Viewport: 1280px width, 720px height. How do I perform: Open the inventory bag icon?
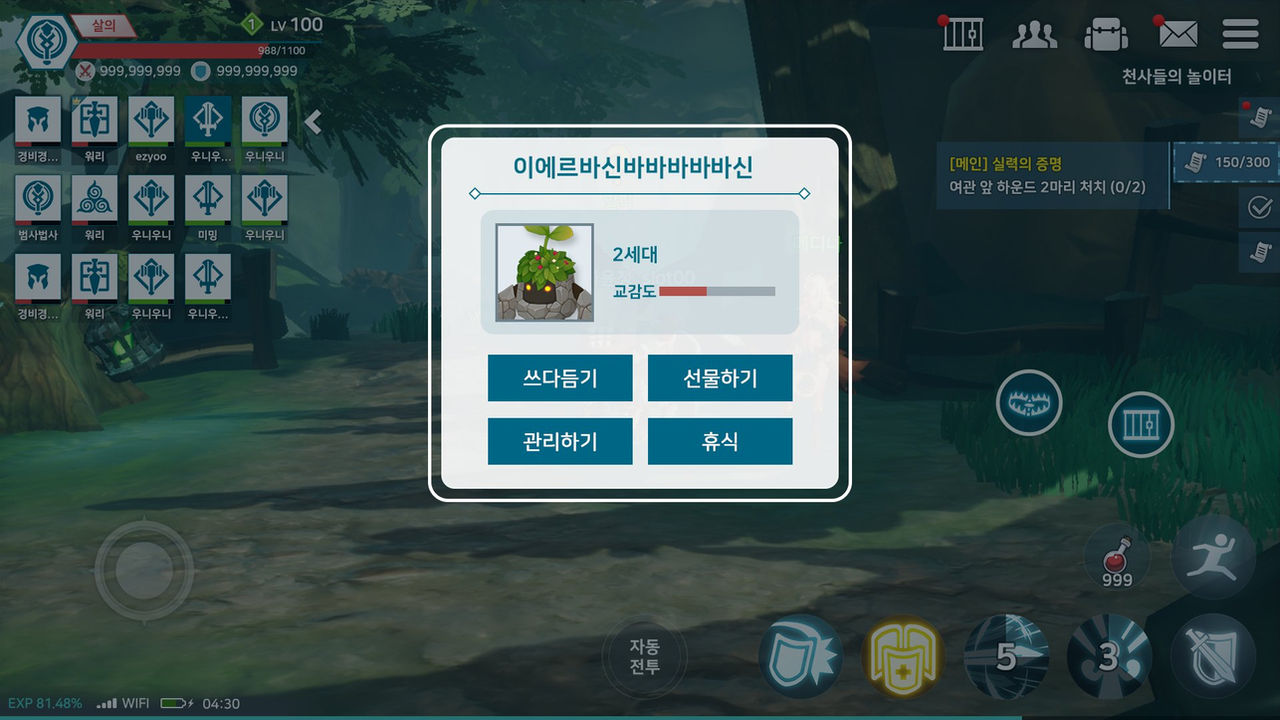click(x=1106, y=34)
